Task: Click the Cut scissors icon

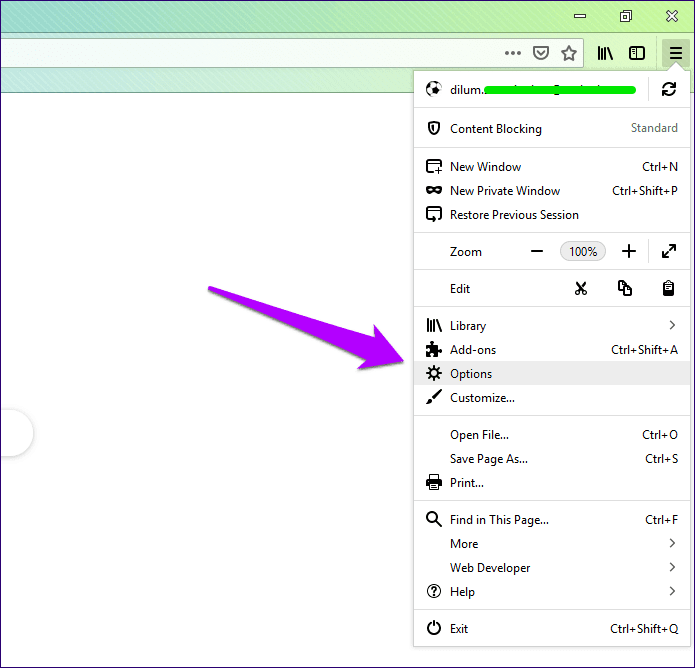Action: pyautogui.click(x=581, y=289)
